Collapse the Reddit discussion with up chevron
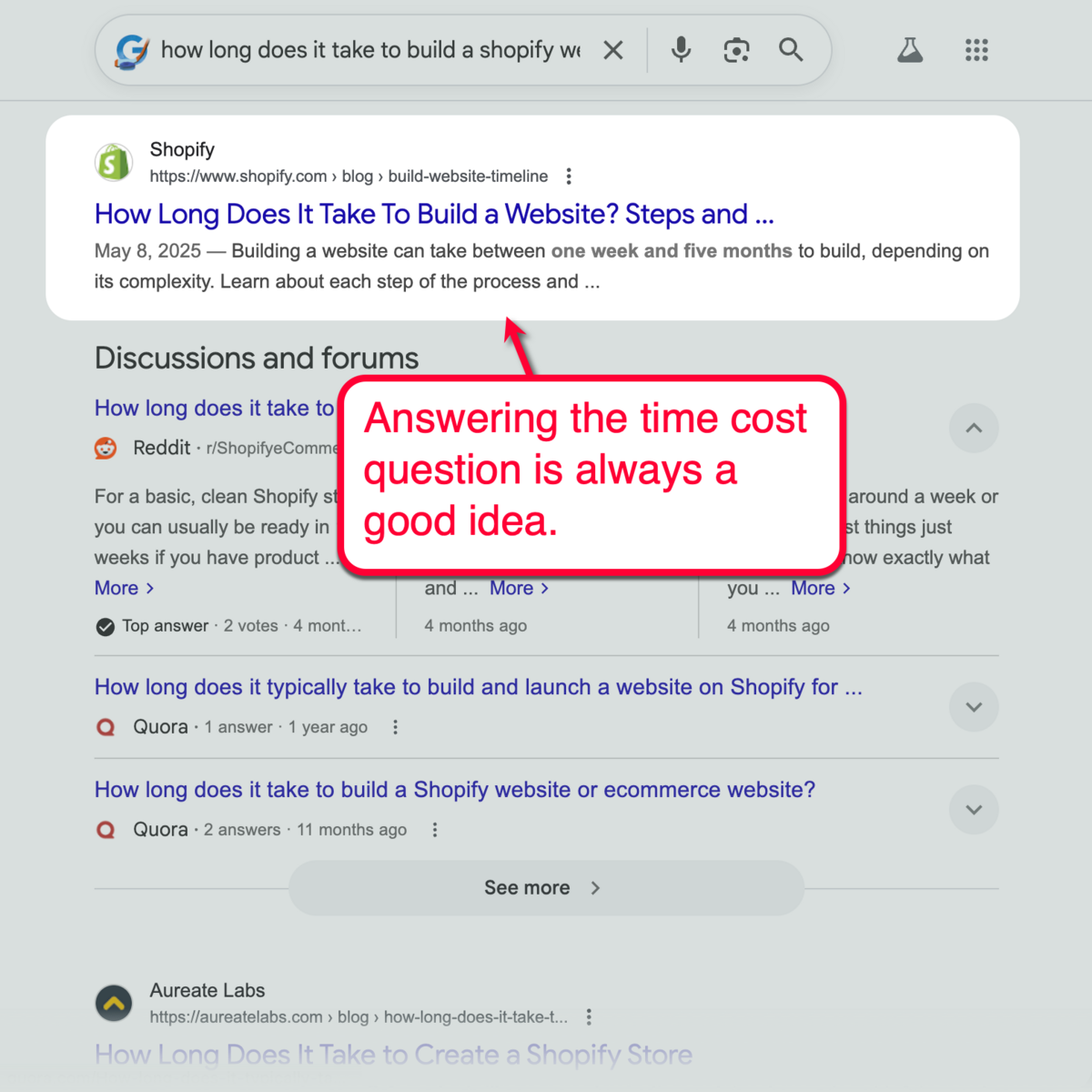This screenshot has height=1092, width=1092. tap(974, 428)
